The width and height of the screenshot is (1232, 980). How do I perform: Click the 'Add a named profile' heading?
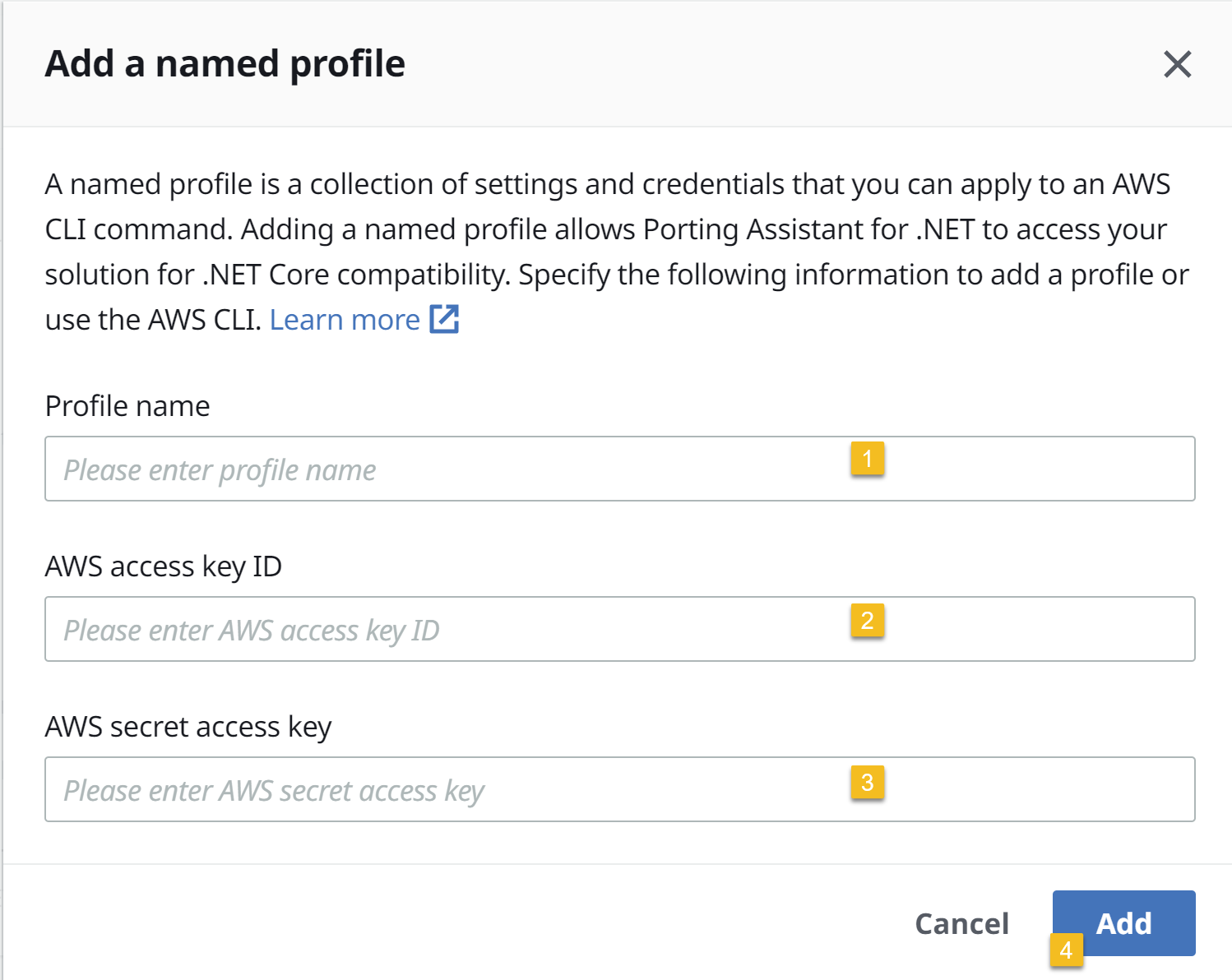[x=225, y=63]
